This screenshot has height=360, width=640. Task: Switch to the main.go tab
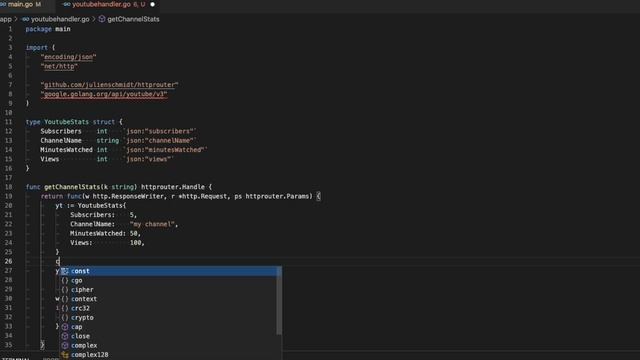pos(20,4)
